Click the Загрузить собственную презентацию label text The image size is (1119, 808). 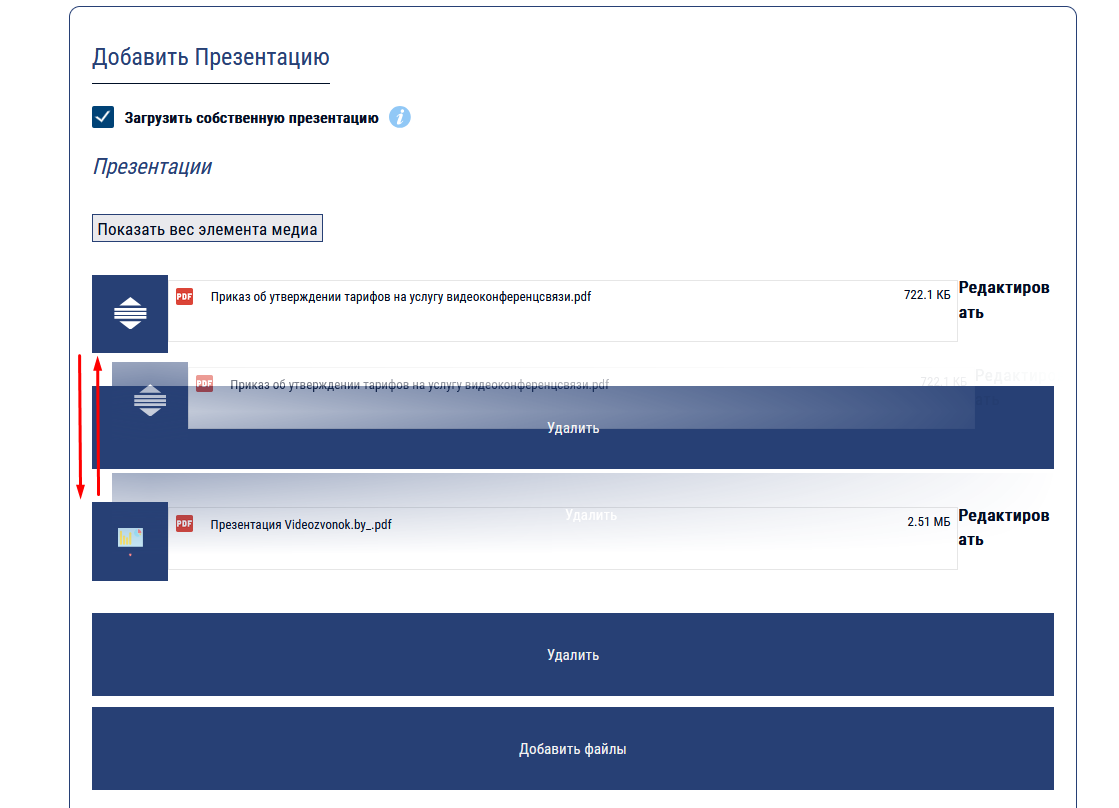tap(251, 118)
